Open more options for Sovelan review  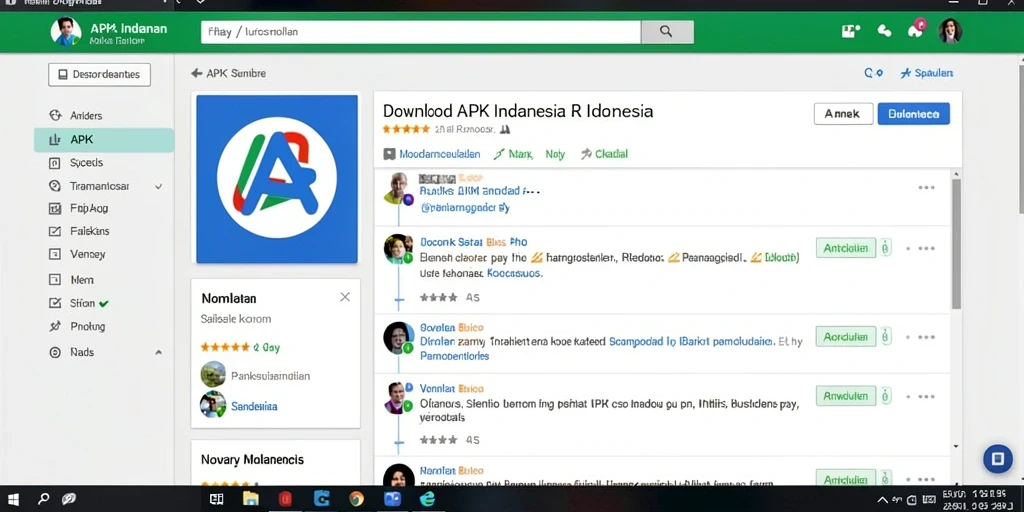(926, 338)
